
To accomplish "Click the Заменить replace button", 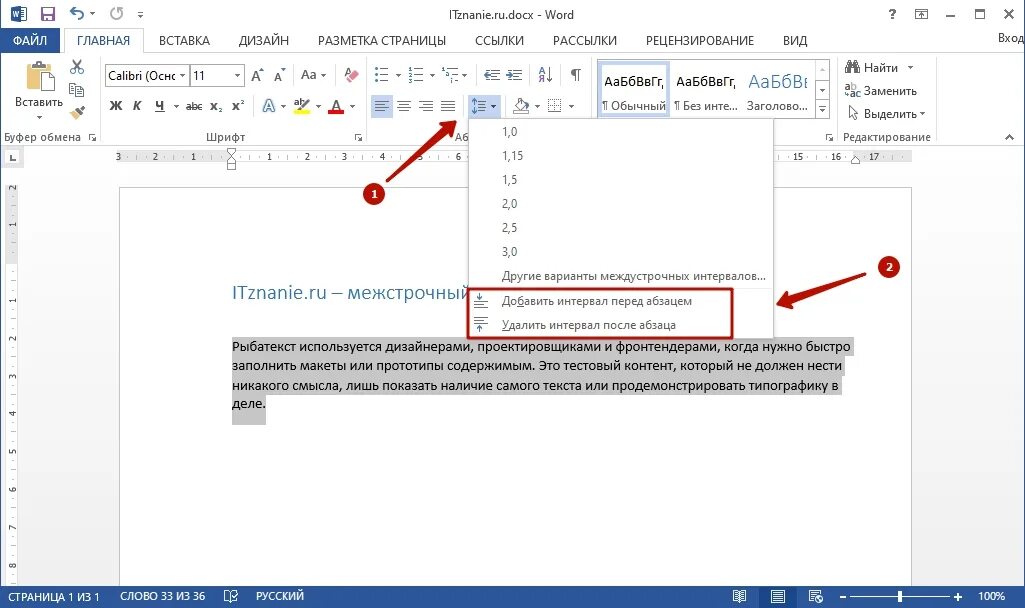I will click(x=880, y=91).
